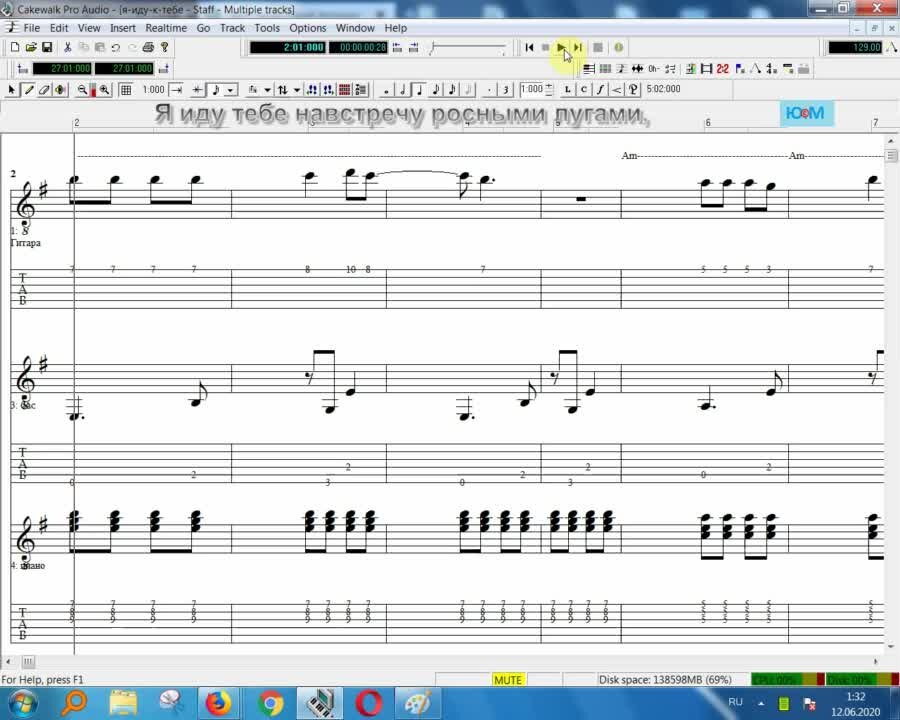Open the Console mixer view icon
Screen dimensions: 900x720
[690, 69]
